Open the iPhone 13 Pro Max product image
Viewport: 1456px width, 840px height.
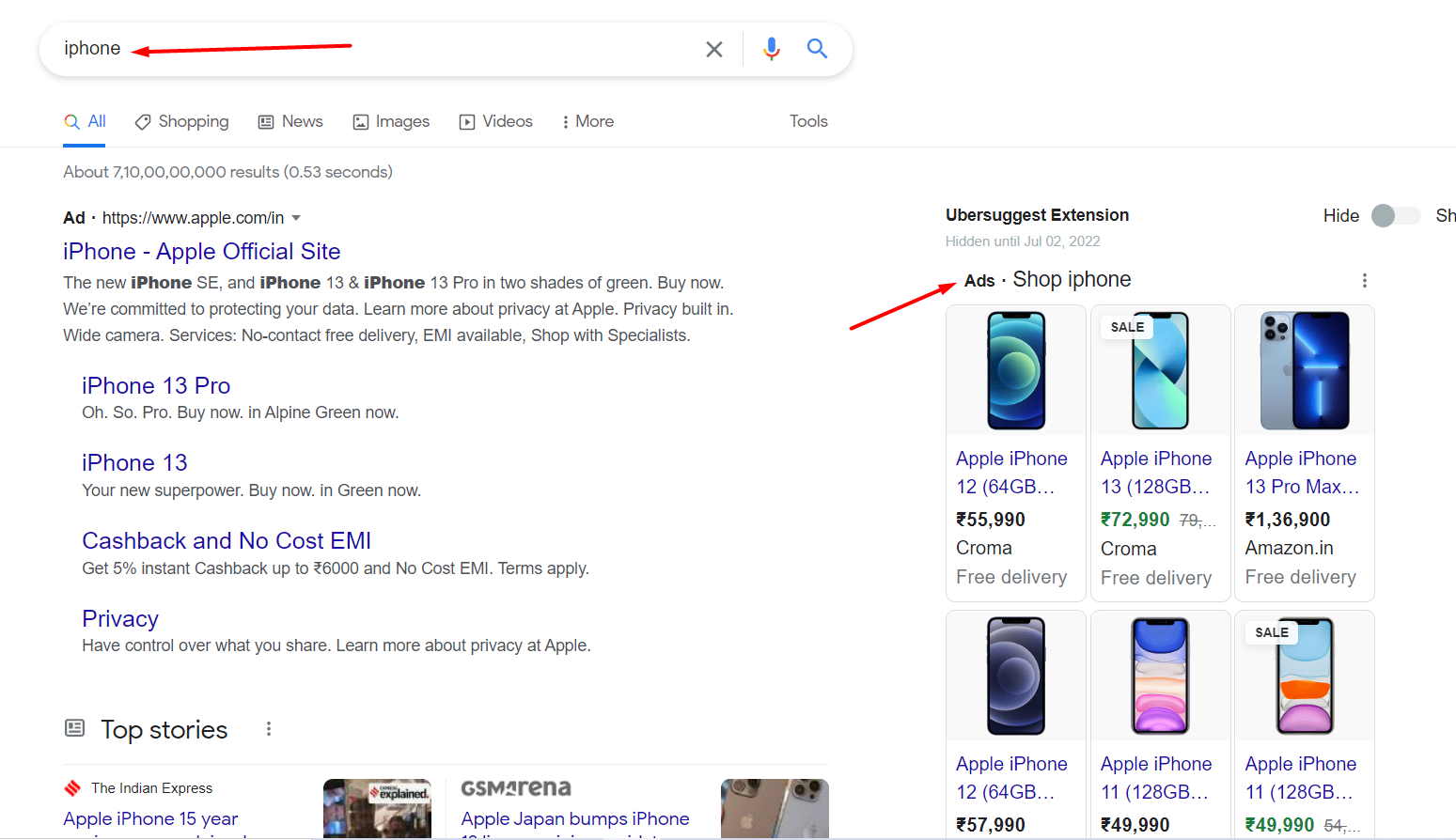(1305, 371)
